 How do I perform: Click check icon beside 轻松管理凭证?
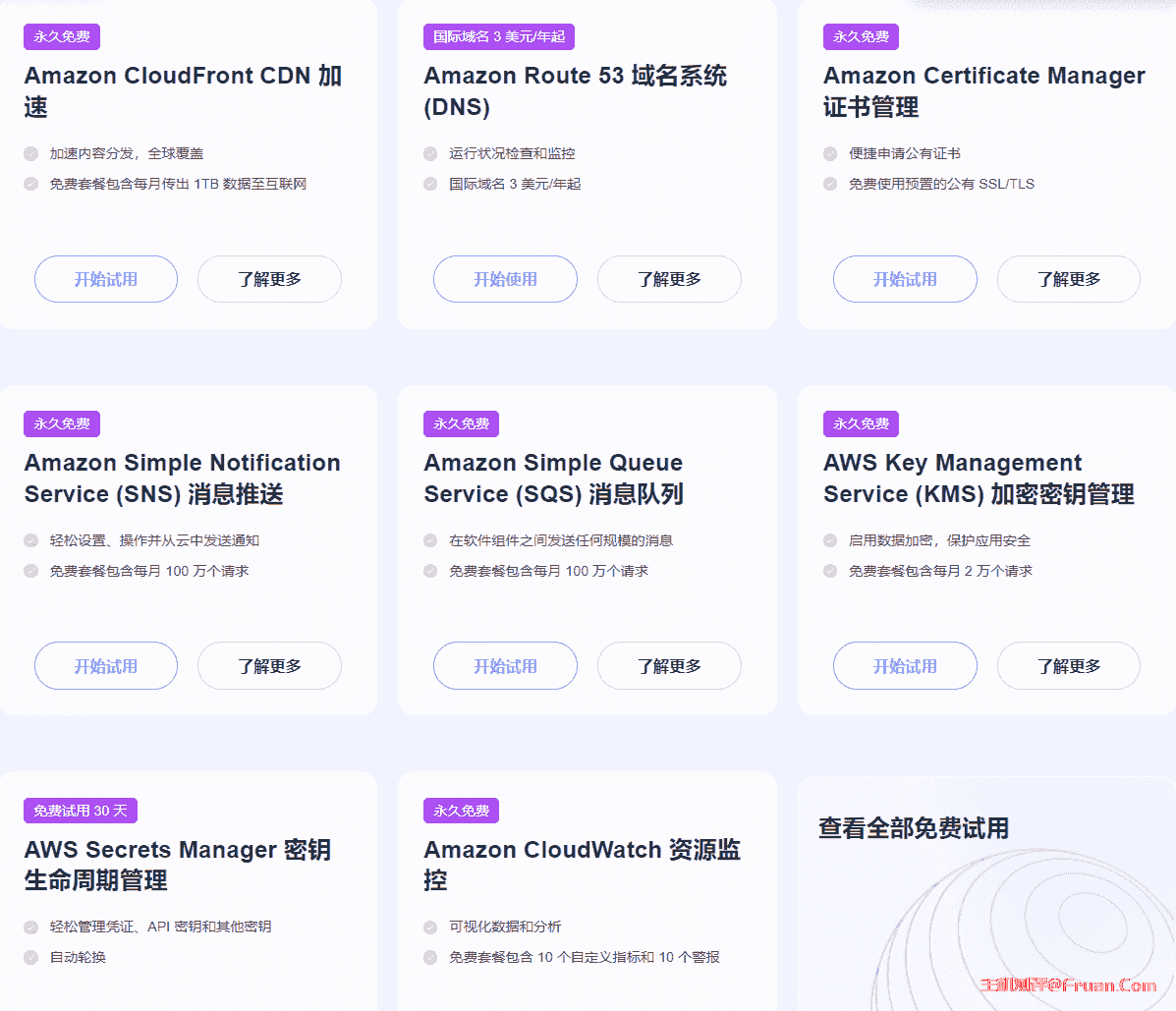pyautogui.click(x=30, y=927)
